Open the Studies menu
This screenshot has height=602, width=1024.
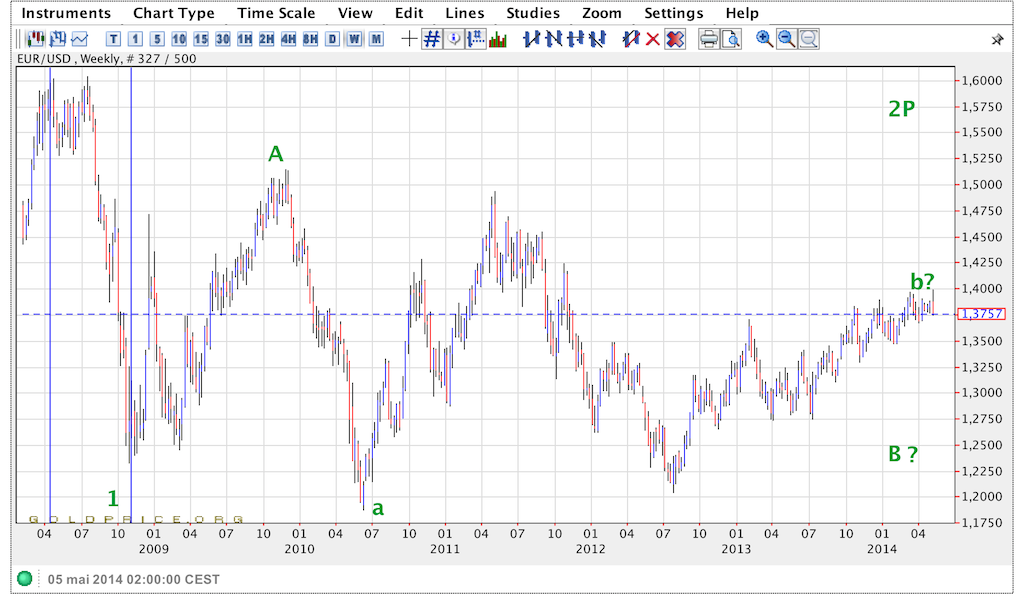533,13
